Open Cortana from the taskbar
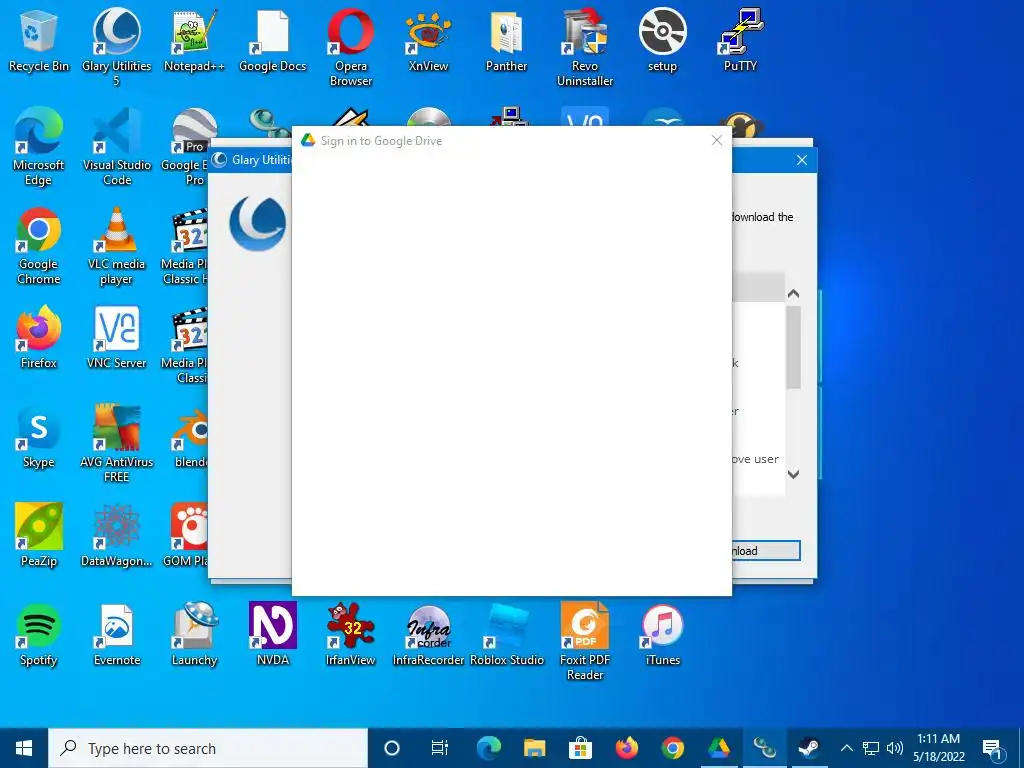This screenshot has width=1024, height=768. 391,748
